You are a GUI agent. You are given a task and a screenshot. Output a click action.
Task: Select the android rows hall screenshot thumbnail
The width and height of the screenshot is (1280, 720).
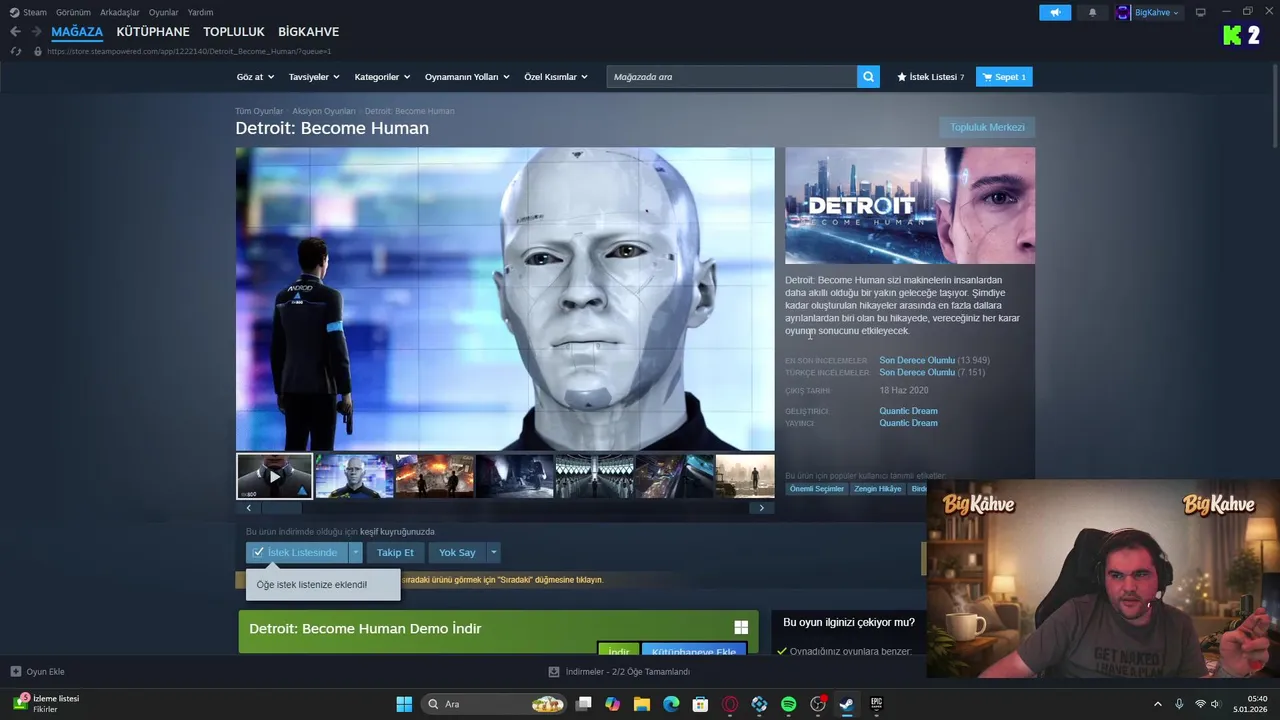click(594, 476)
